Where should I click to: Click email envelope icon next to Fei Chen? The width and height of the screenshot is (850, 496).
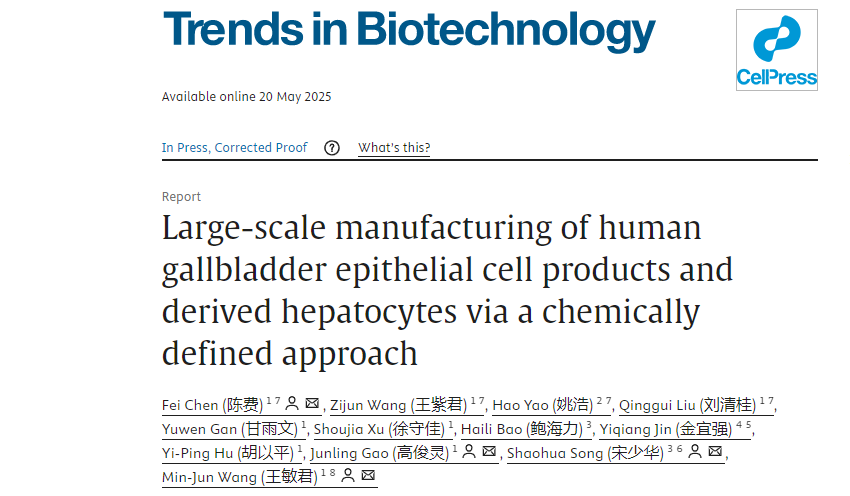(x=312, y=404)
